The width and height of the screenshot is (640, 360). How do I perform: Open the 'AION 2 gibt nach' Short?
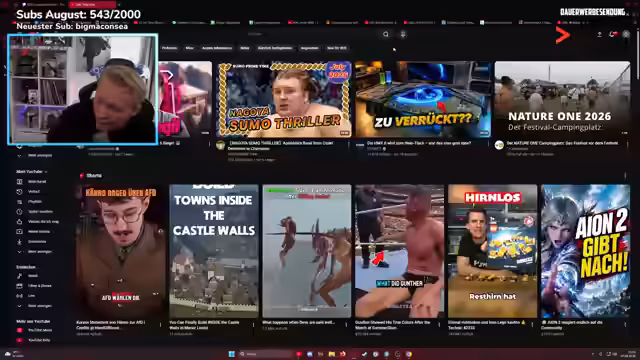[x=585, y=251]
